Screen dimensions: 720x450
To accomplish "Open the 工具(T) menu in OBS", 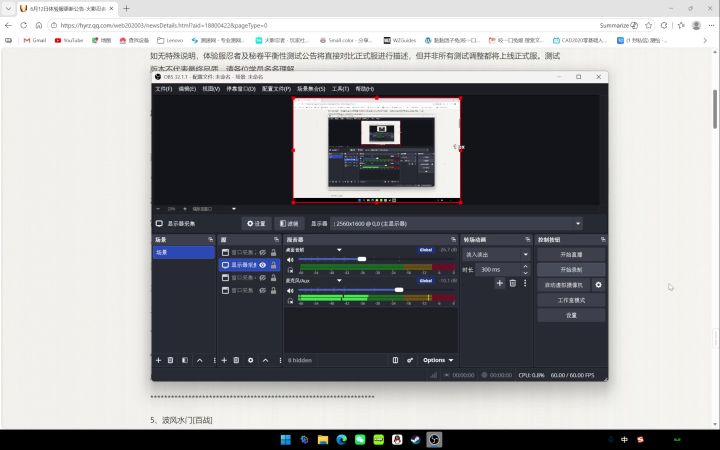I will 340,89.
